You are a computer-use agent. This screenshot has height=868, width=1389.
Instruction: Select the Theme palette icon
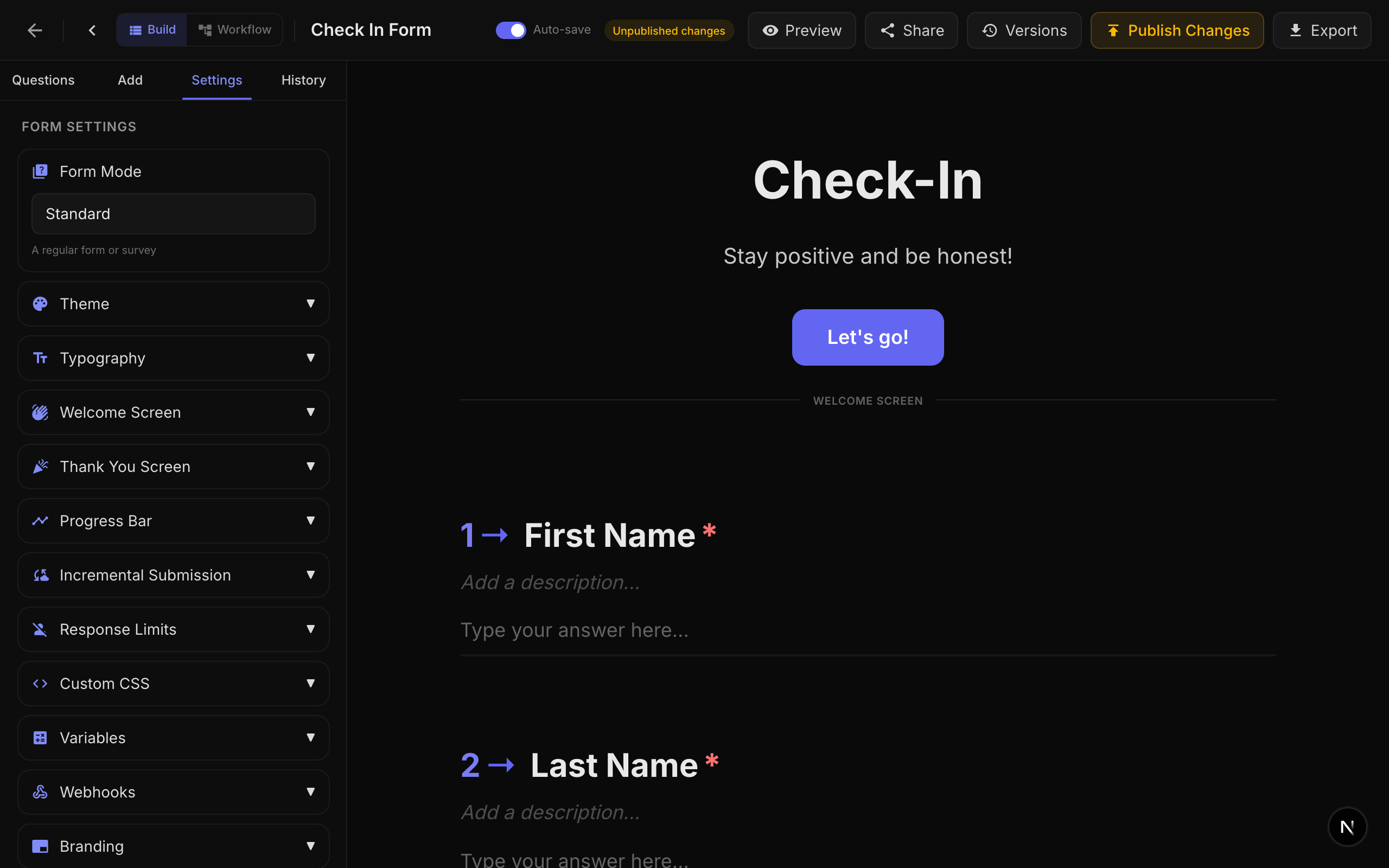coord(40,304)
